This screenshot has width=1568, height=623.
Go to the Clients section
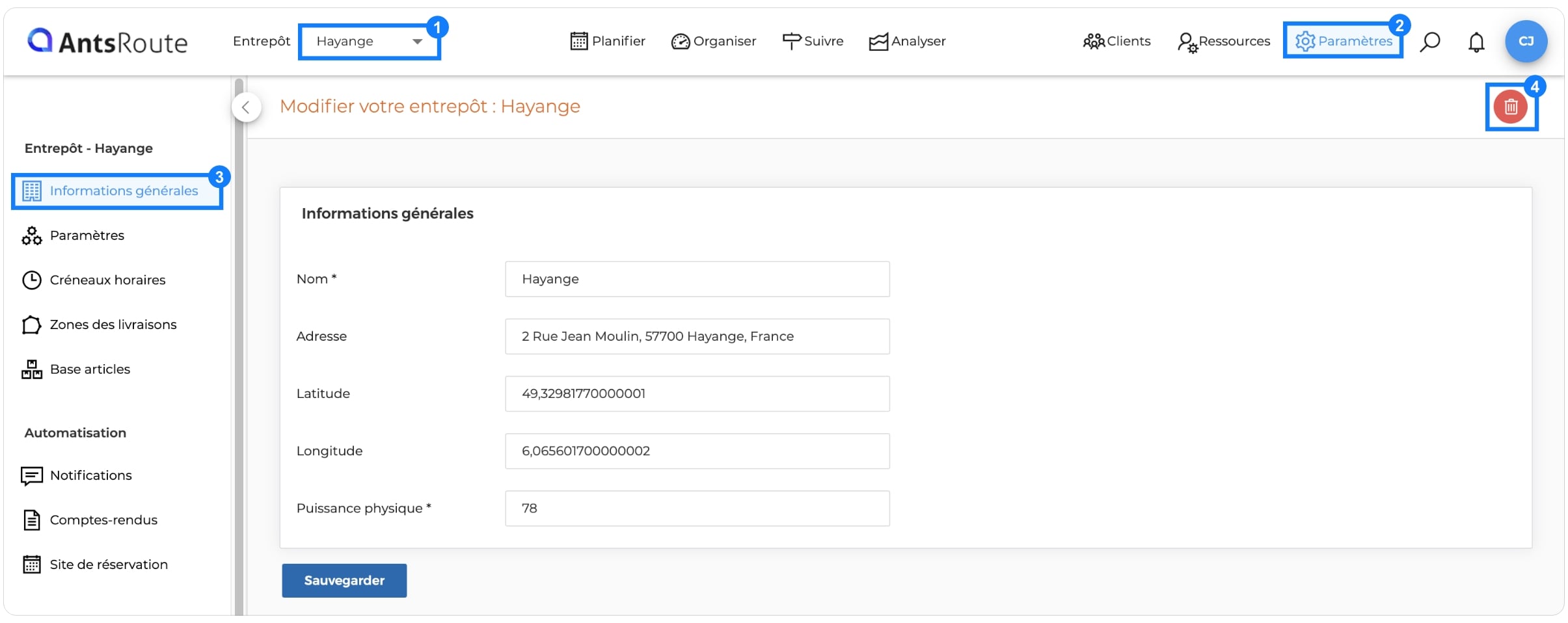(1116, 41)
